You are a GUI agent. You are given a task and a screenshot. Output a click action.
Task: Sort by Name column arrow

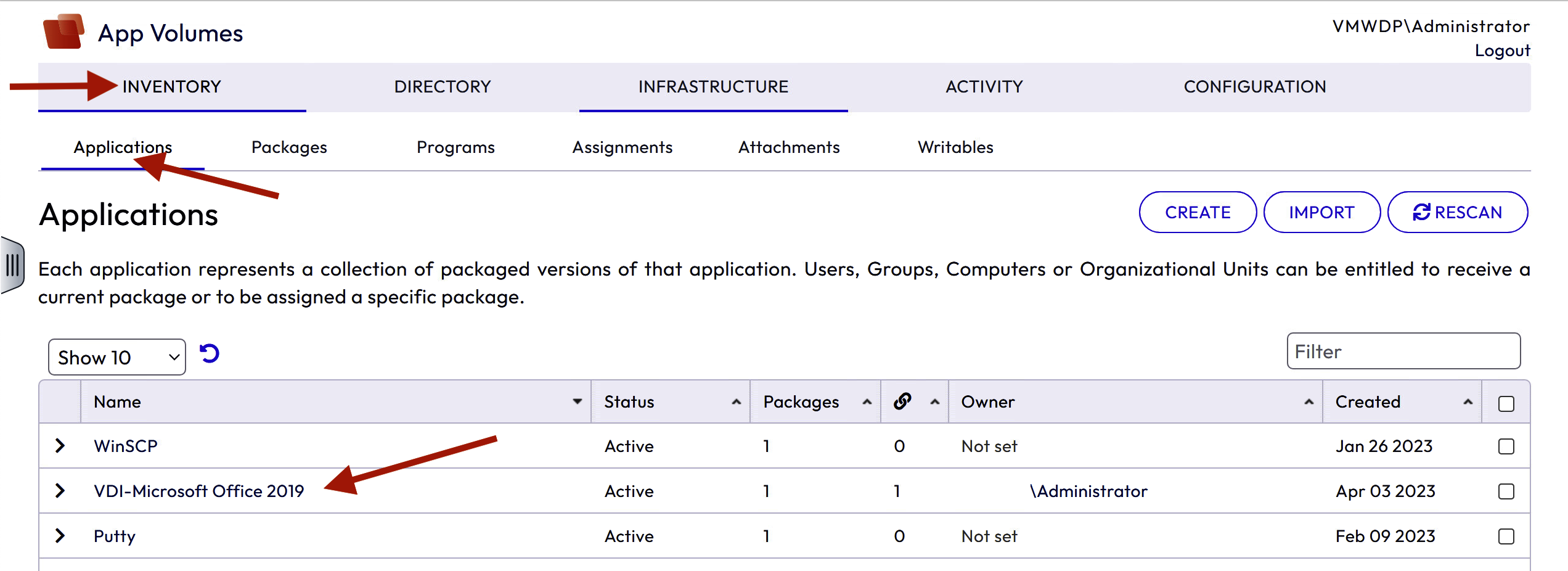[x=577, y=401]
